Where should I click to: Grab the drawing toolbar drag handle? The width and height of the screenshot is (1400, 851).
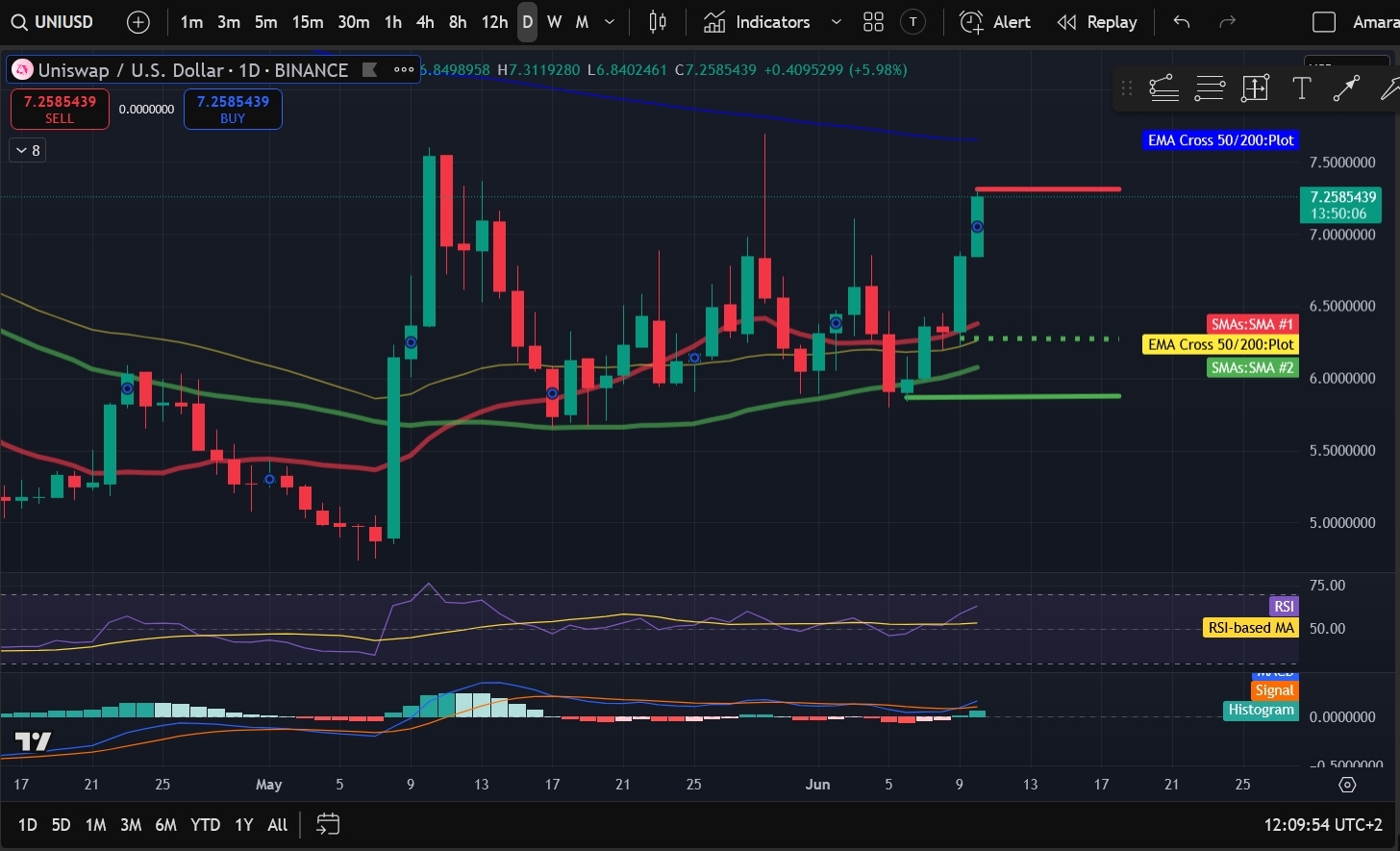1127,88
